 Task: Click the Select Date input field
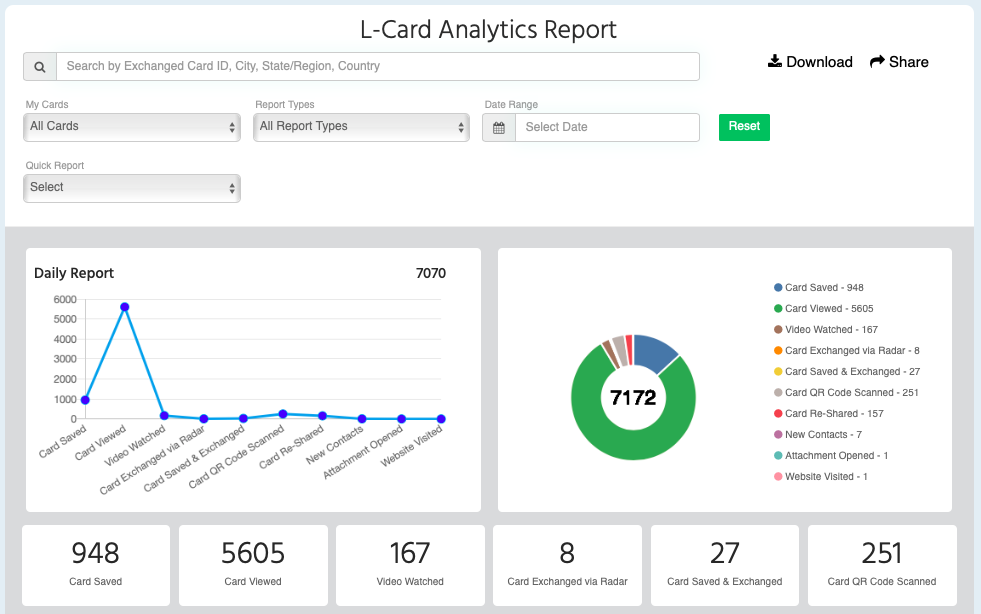coord(607,128)
